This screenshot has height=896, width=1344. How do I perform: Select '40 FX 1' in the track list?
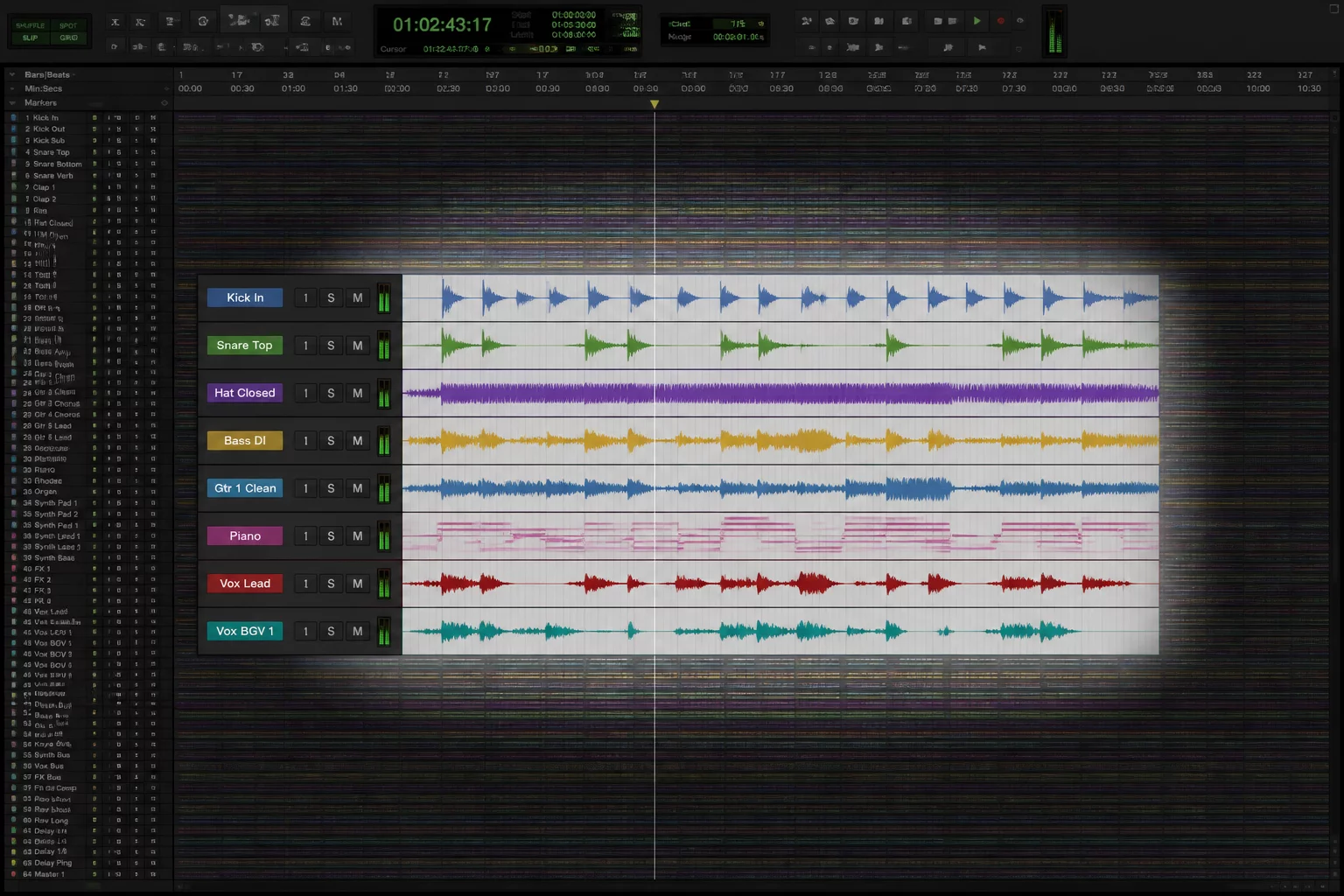pyautogui.click(x=37, y=569)
